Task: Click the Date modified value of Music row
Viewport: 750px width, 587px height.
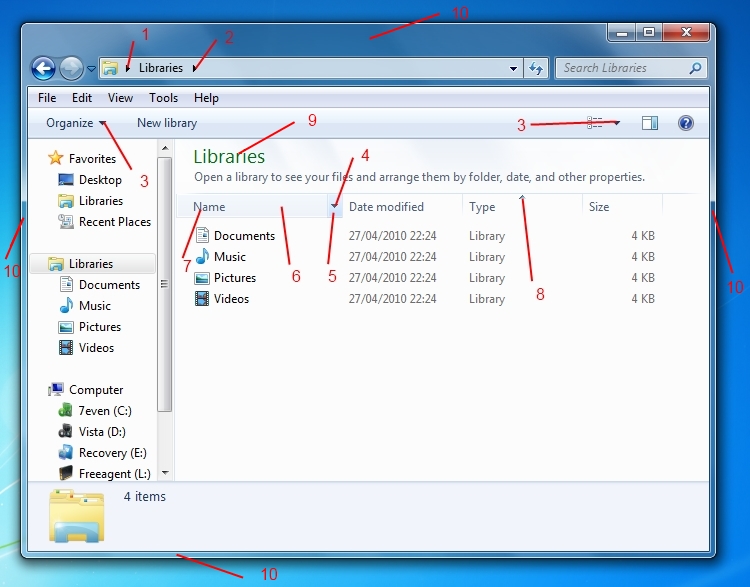Action: (x=392, y=257)
